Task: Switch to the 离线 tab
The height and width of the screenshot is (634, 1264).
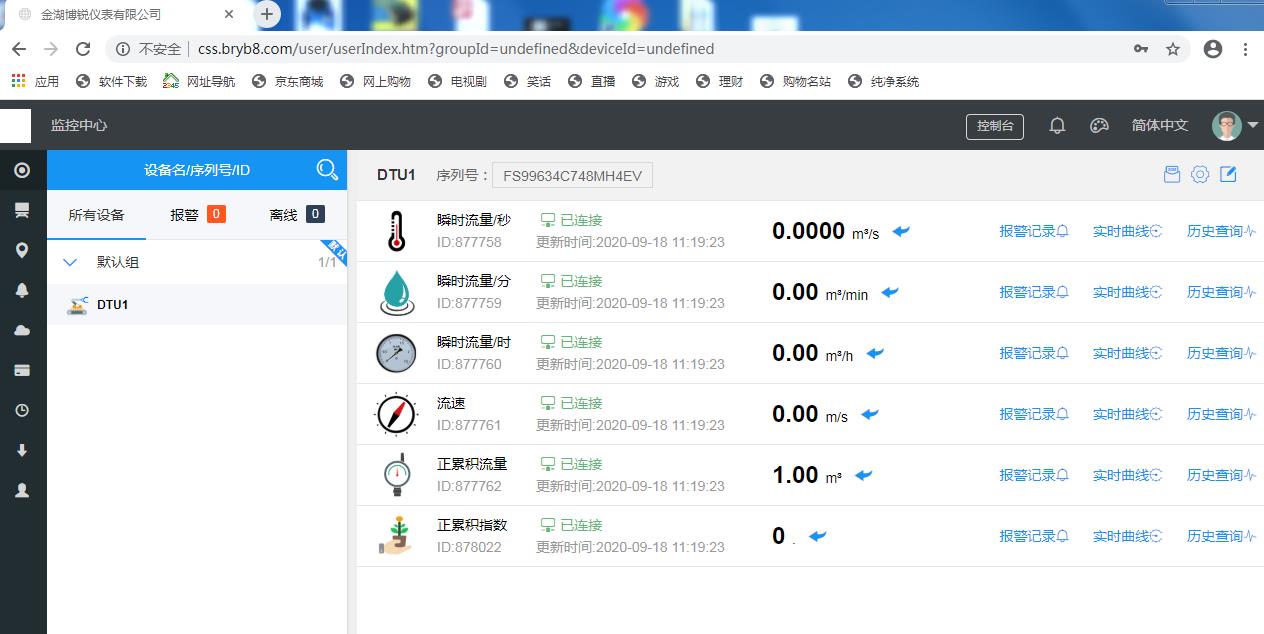Action: [x=296, y=215]
